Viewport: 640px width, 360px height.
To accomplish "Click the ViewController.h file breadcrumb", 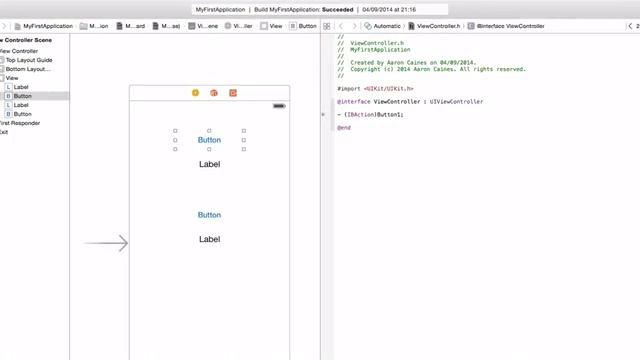I will click(x=434, y=26).
